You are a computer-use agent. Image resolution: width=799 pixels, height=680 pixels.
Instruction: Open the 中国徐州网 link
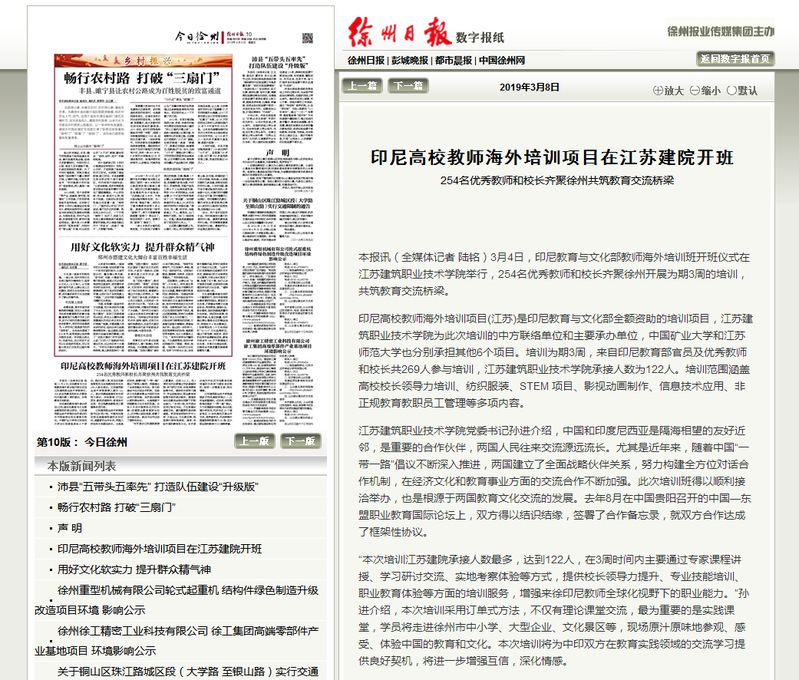507,60
